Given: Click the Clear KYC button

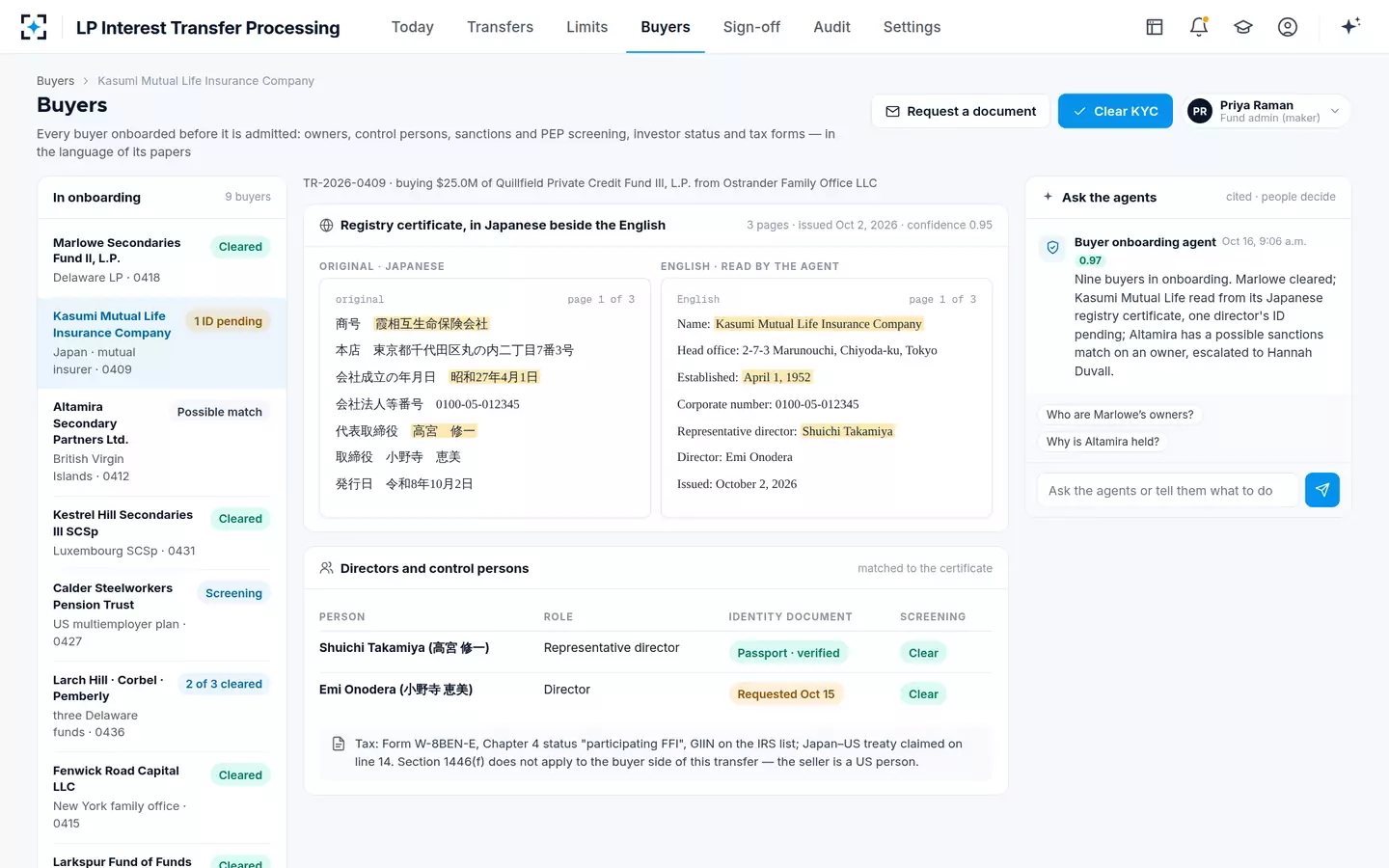Looking at the screenshot, I should [x=1115, y=111].
